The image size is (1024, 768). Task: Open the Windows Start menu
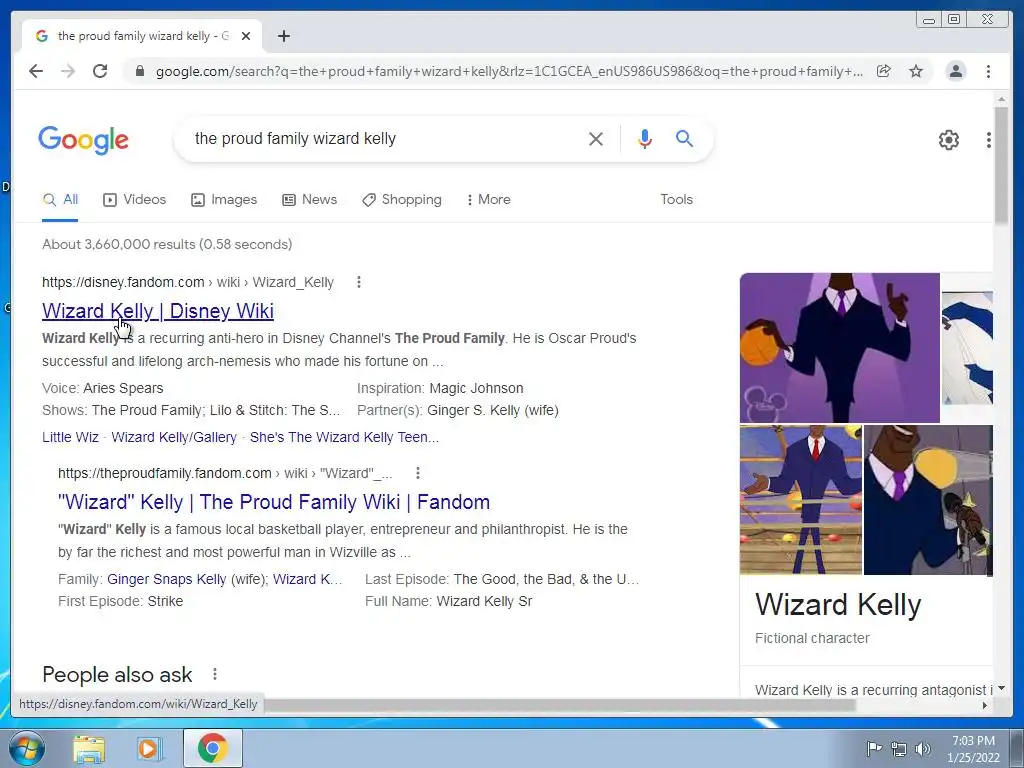tap(27, 748)
